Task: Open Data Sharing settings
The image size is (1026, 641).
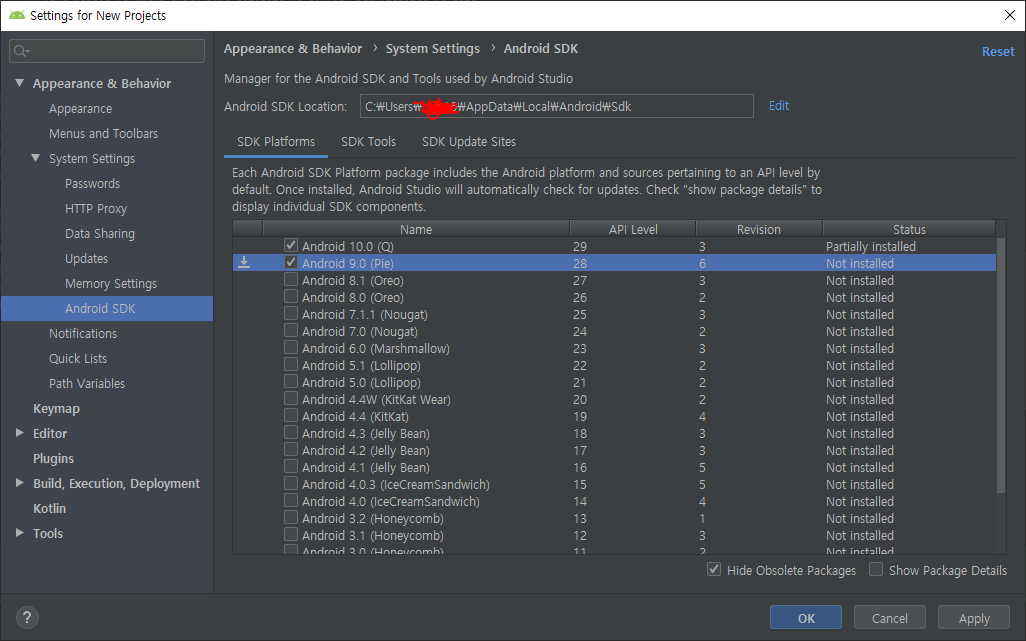Action: [x=99, y=234]
